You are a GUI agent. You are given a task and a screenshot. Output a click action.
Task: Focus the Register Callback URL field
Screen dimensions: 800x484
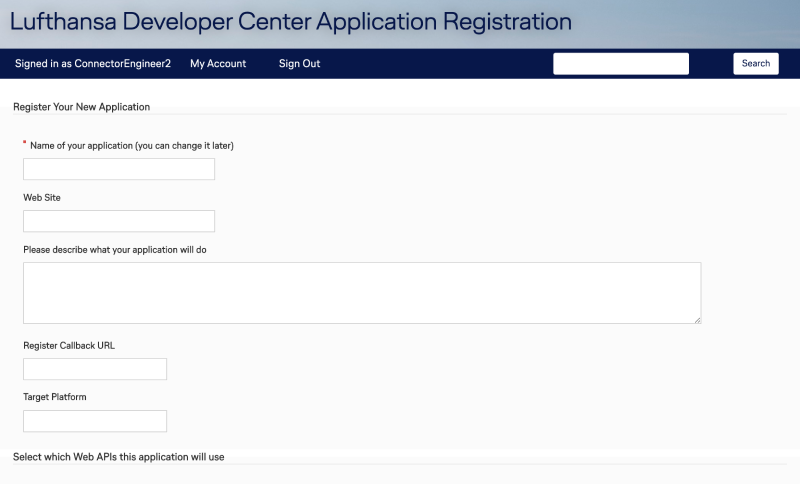(x=95, y=369)
